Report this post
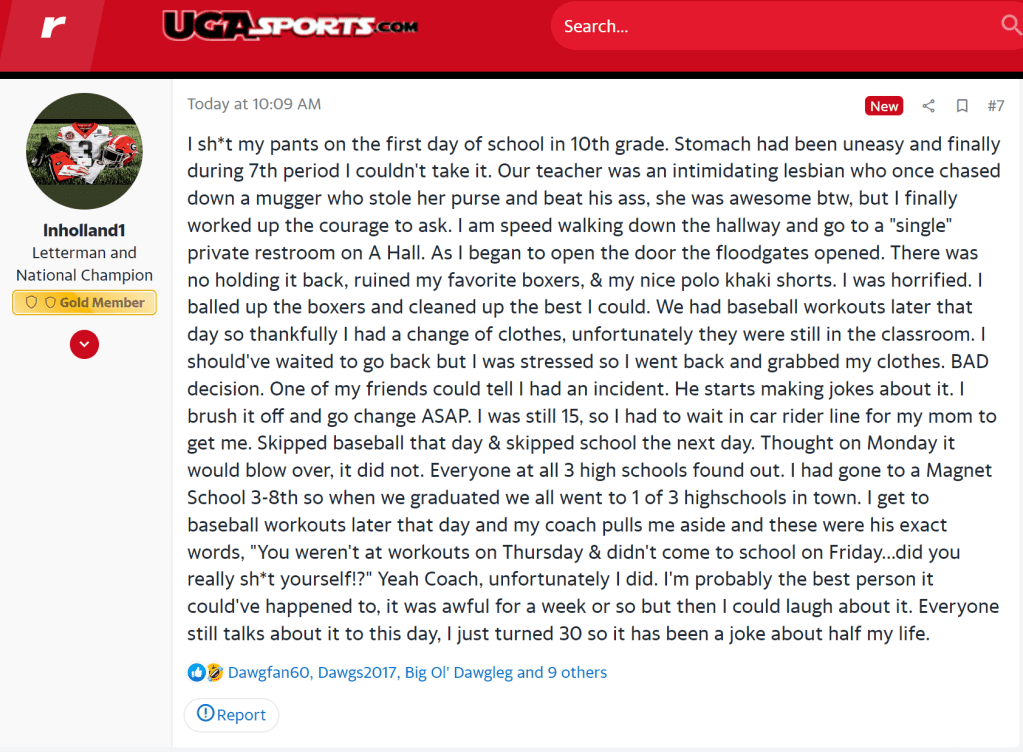 click(x=231, y=714)
